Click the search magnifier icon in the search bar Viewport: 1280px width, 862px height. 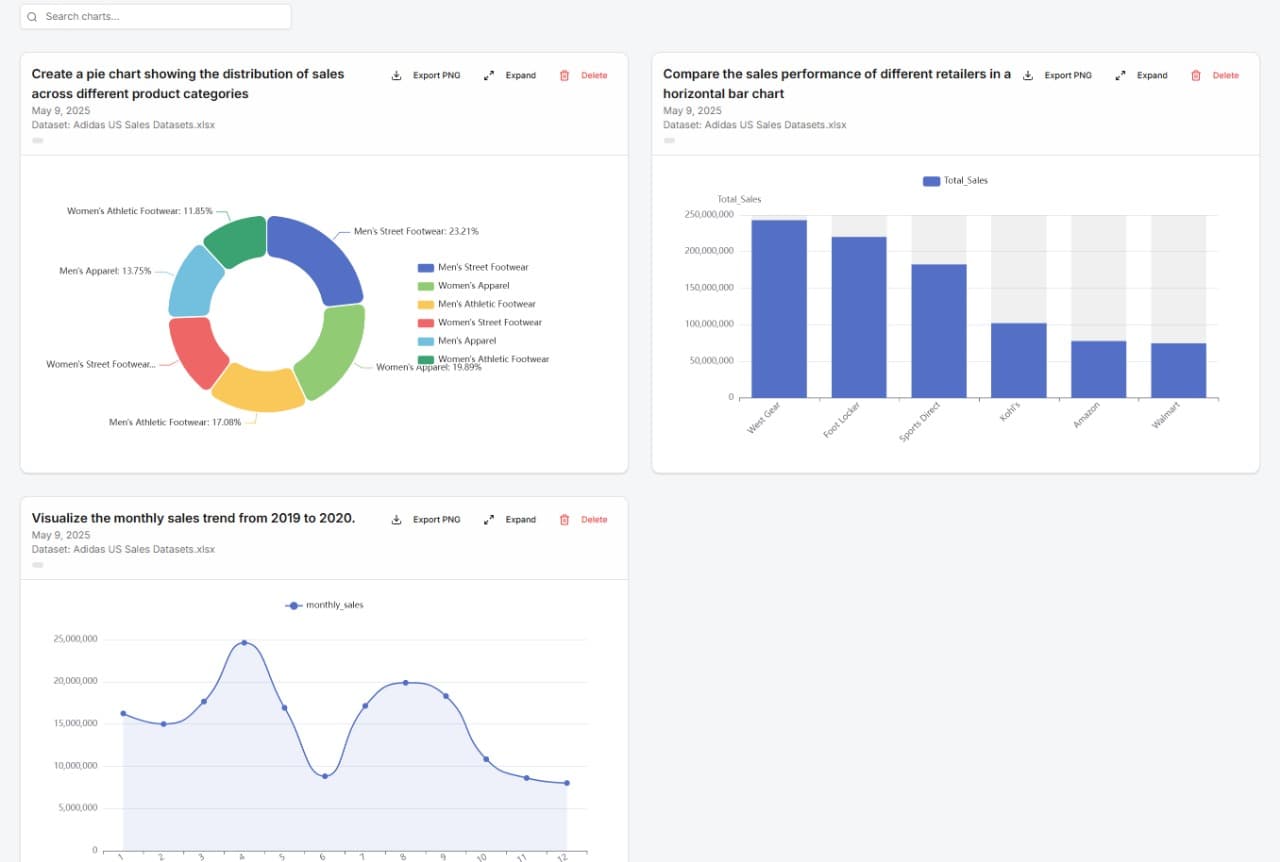click(31, 16)
